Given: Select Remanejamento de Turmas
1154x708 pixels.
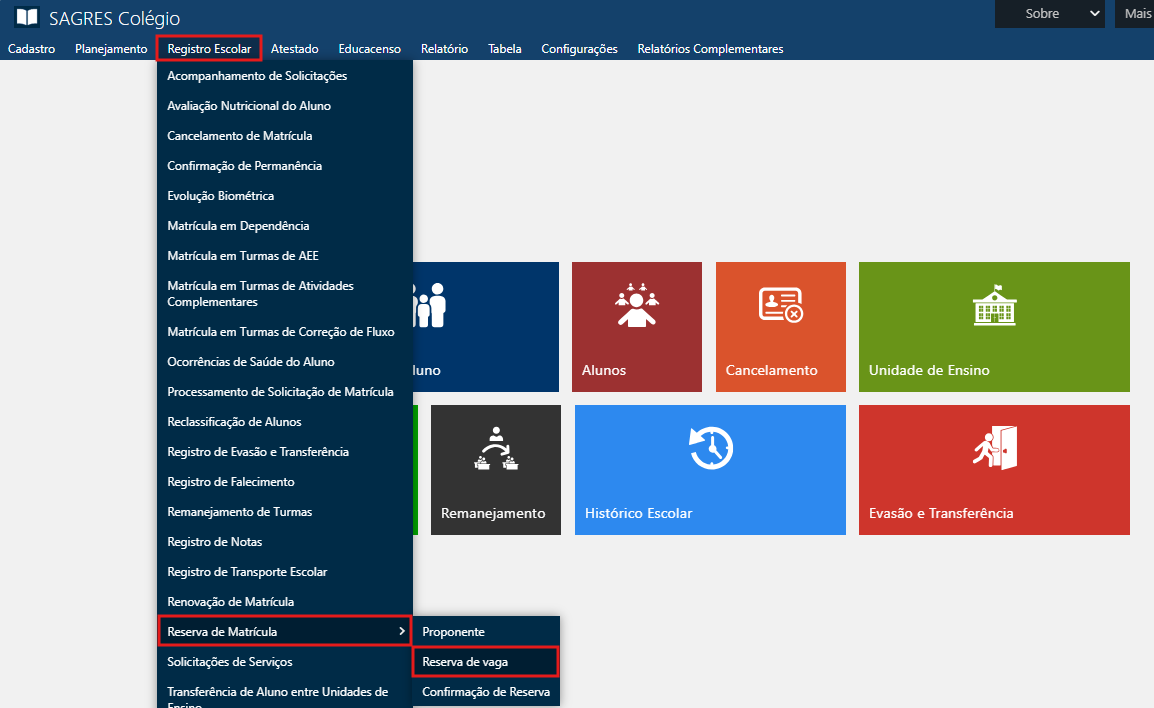Looking at the screenshot, I should point(285,512).
